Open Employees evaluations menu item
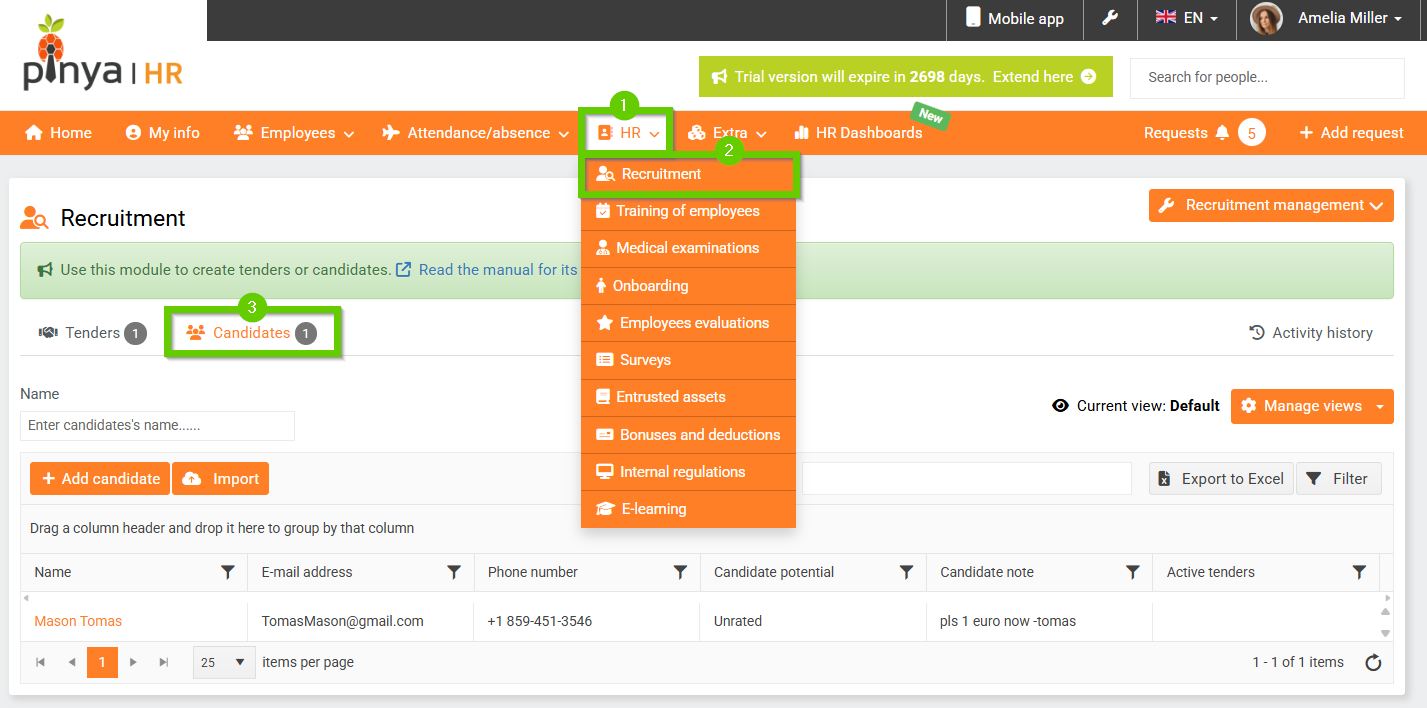The height and width of the screenshot is (708, 1427). tap(688, 323)
